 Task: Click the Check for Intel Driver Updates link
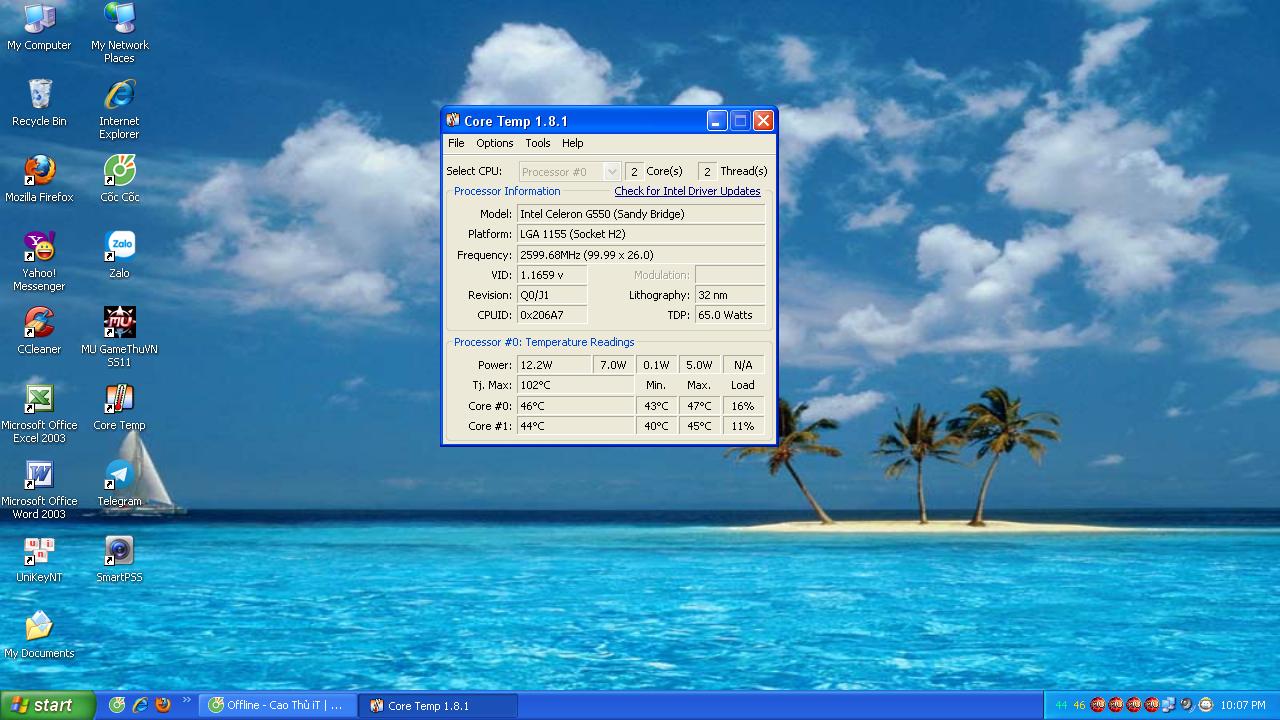pos(687,191)
